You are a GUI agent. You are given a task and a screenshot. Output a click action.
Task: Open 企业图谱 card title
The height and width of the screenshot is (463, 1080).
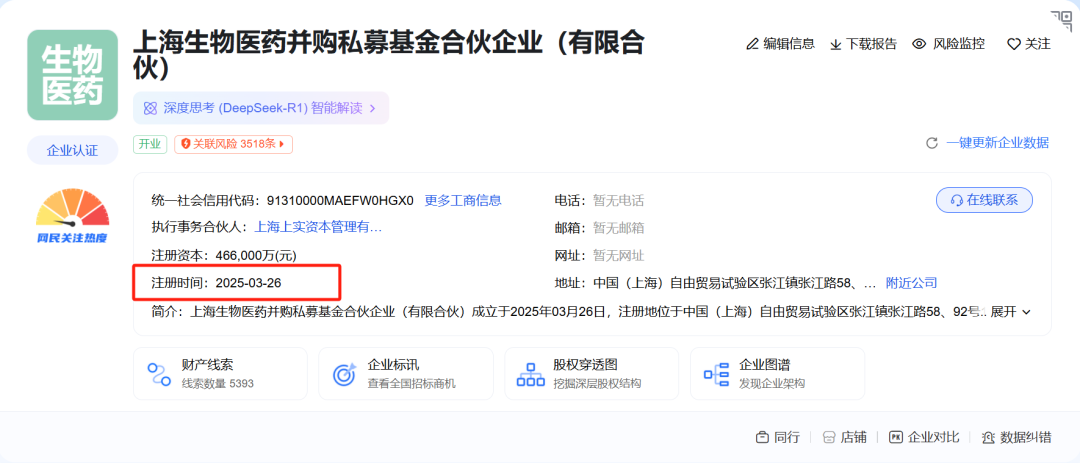tap(765, 365)
